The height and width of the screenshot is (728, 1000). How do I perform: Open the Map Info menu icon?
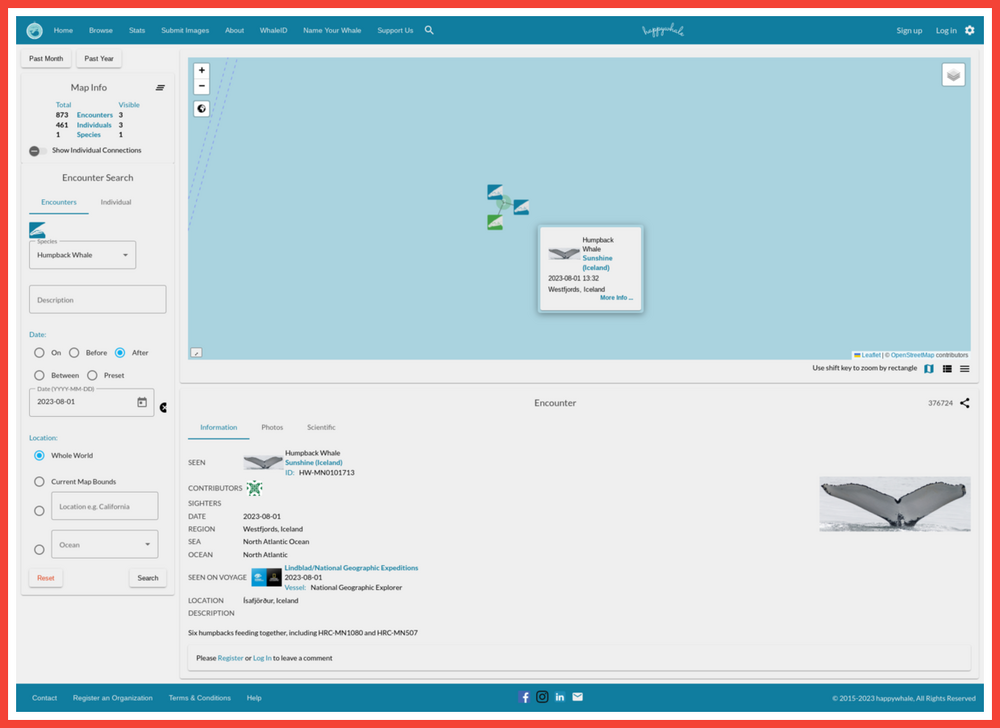pyautogui.click(x=160, y=88)
